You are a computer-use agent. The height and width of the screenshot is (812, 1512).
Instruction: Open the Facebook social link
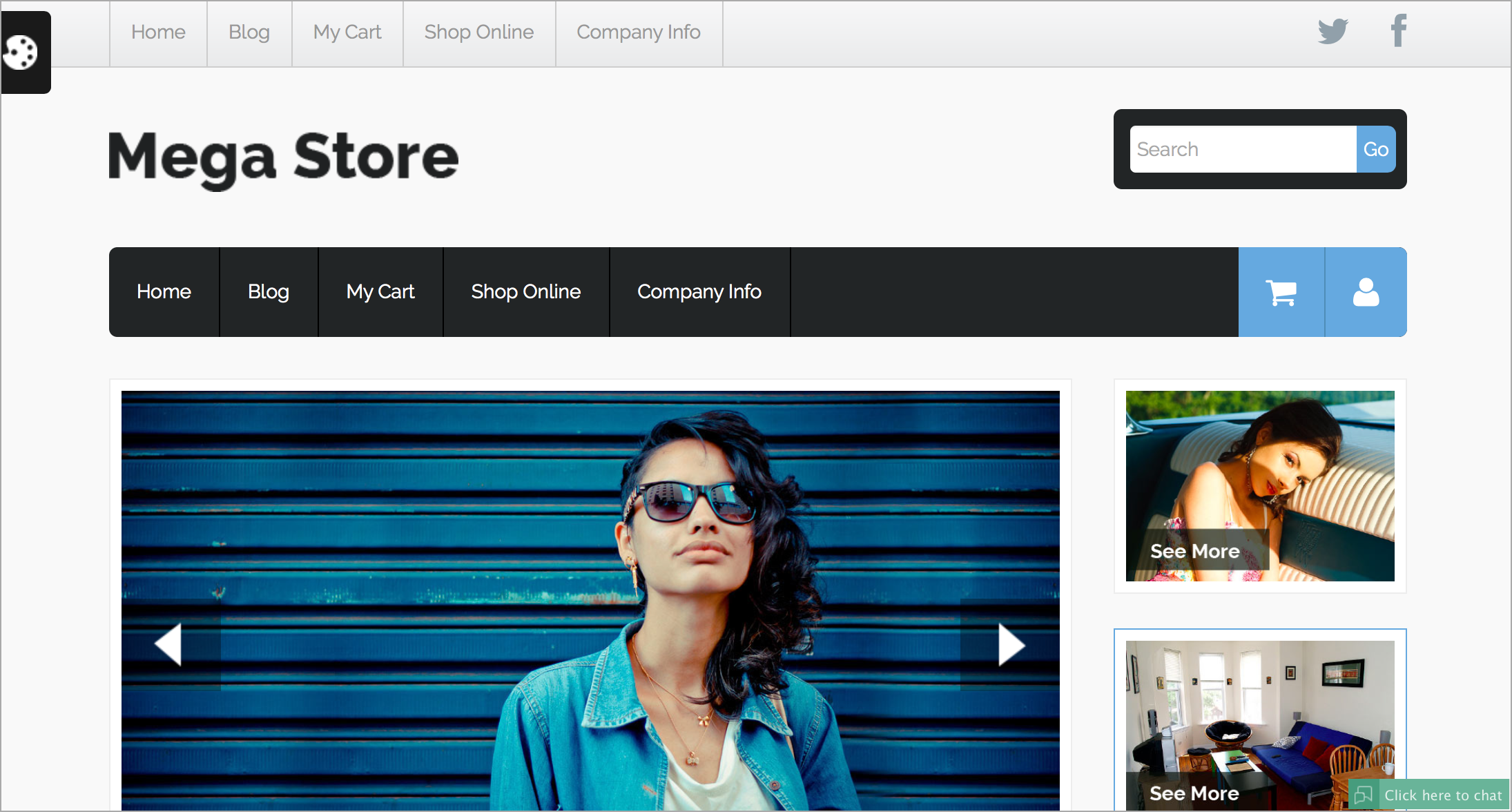pos(1399,31)
